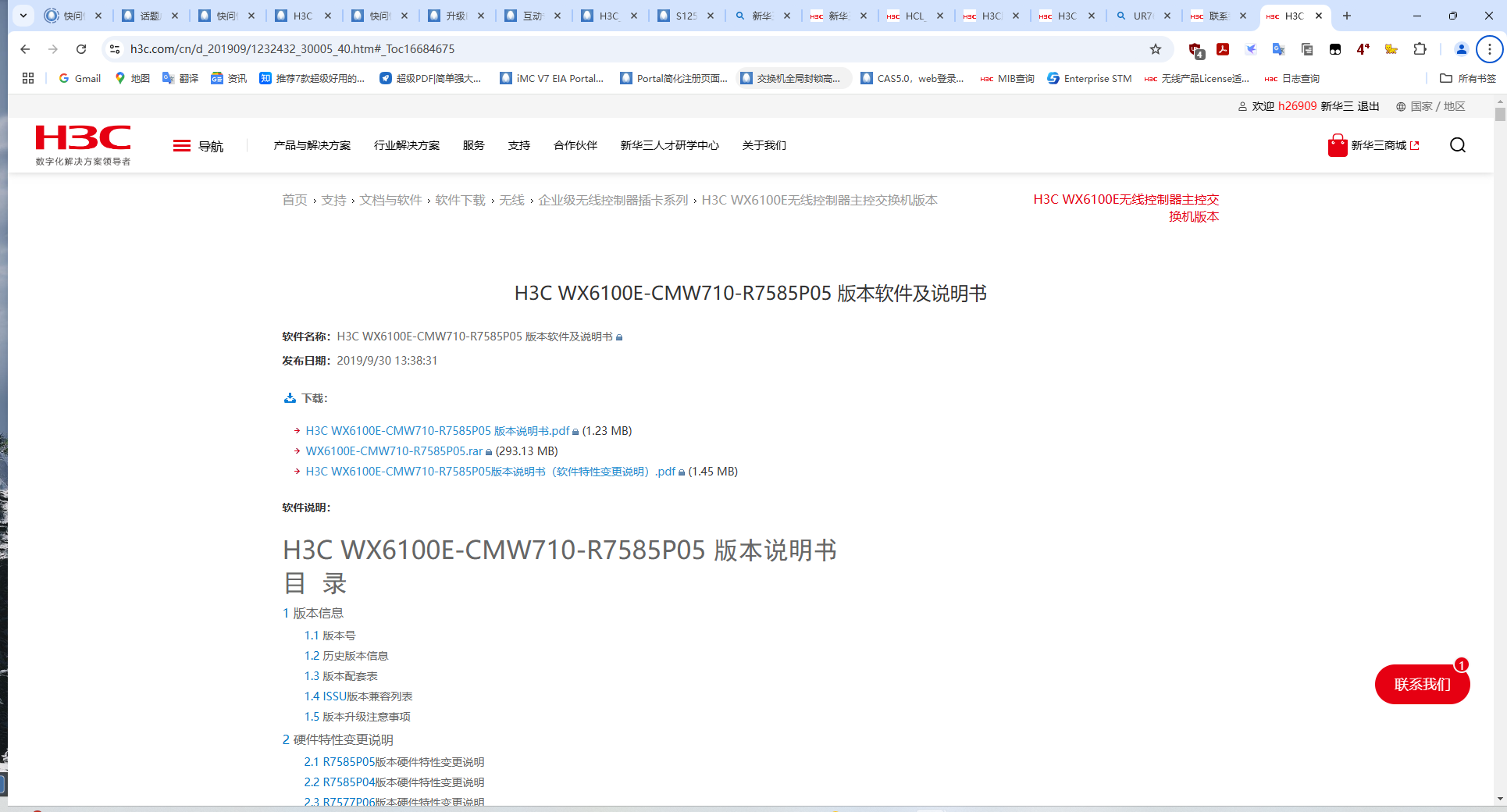
Task: Open the Adobe Acrobat extension
Action: (x=1223, y=49)
